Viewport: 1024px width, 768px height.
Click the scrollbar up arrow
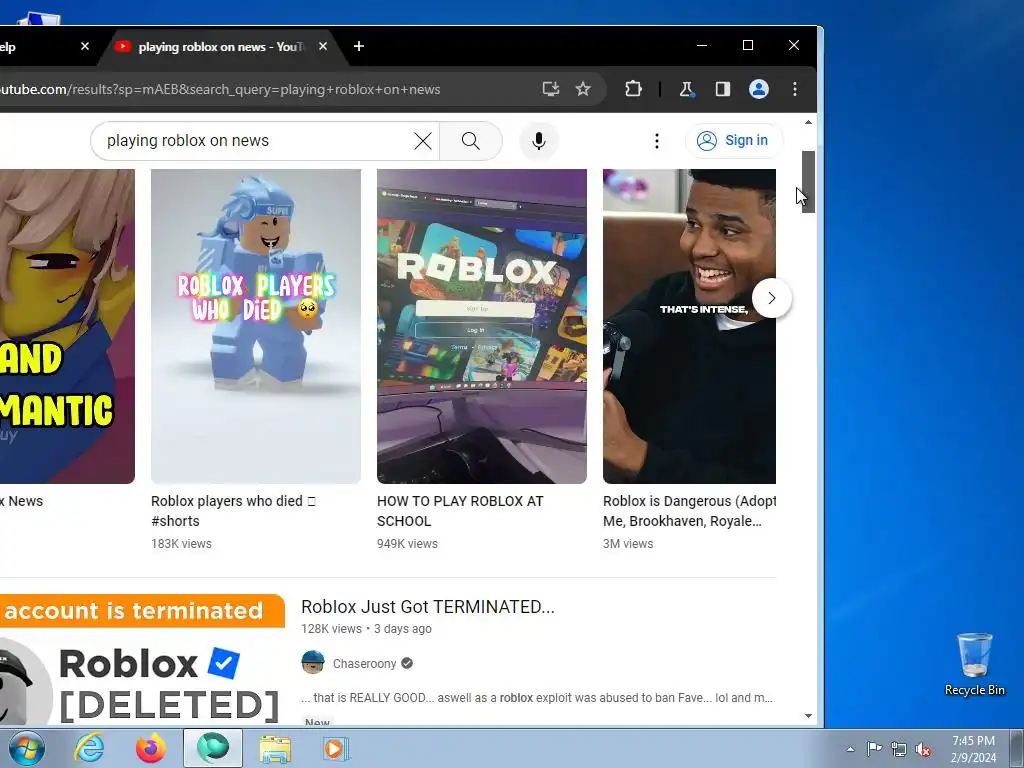(x=808, y=122)
